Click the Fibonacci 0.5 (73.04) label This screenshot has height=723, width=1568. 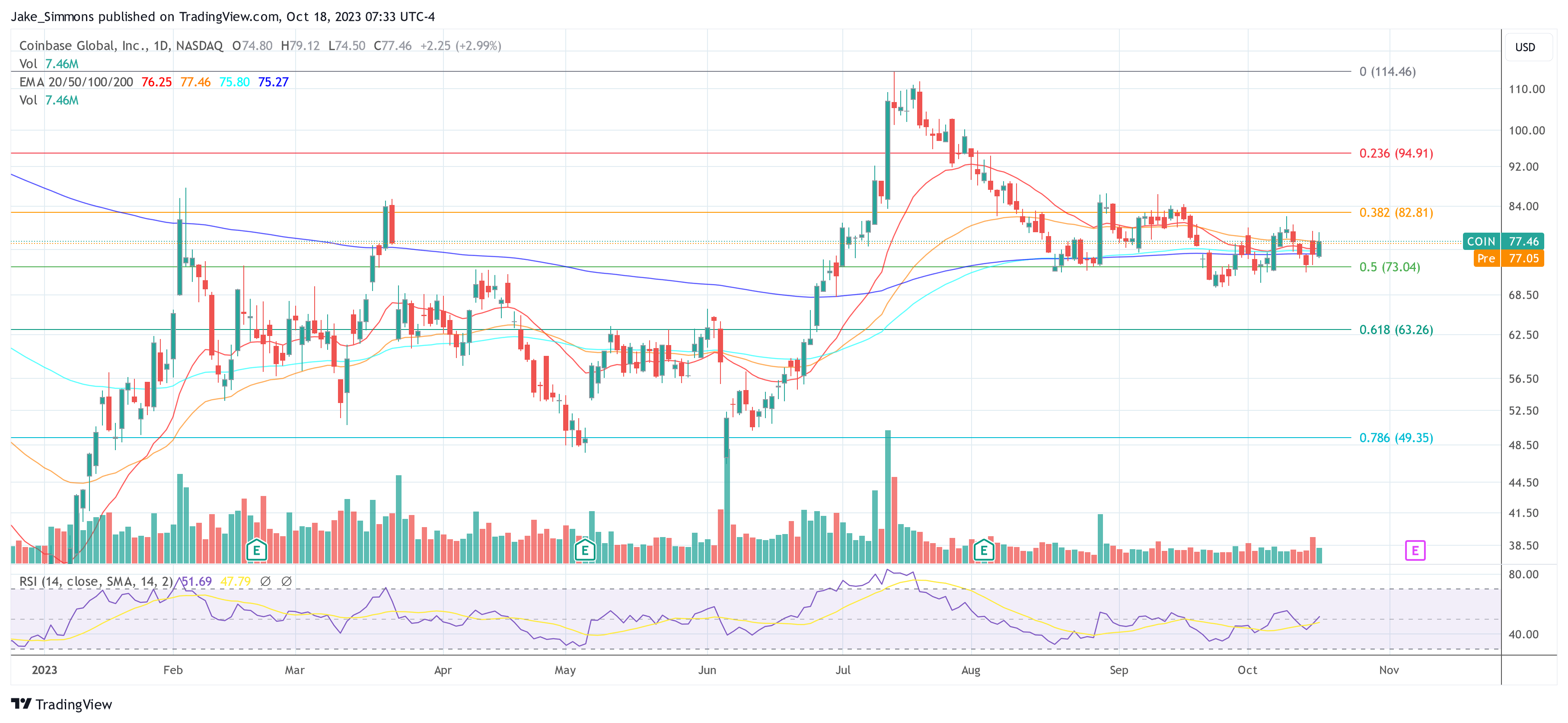coord(1390,267)
